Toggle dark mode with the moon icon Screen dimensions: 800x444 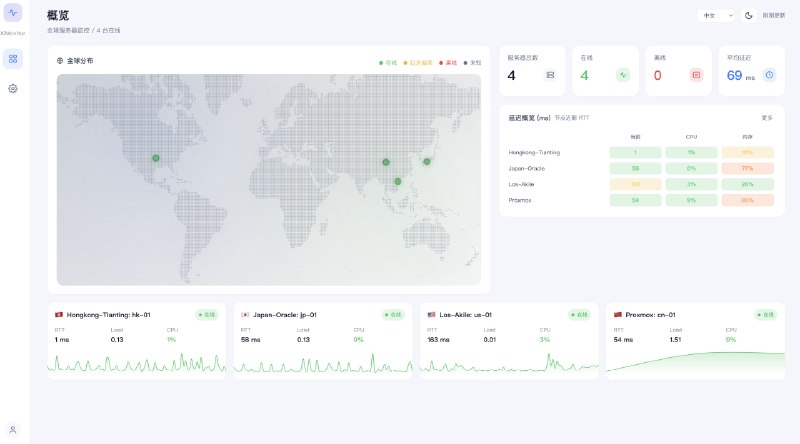tap(748, 15)
